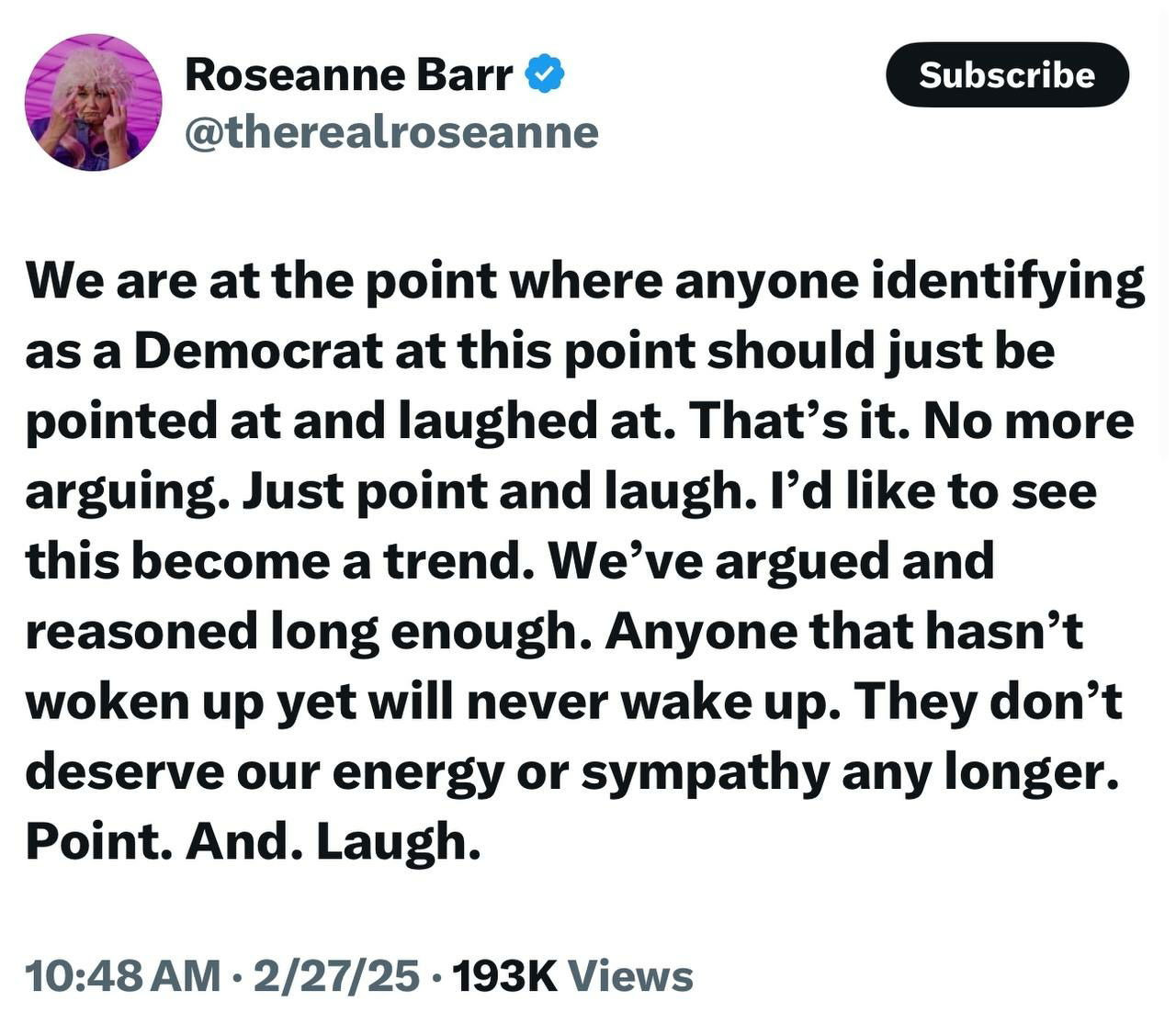Click the closing line "Point. And. Laugh."

[254, 840]
